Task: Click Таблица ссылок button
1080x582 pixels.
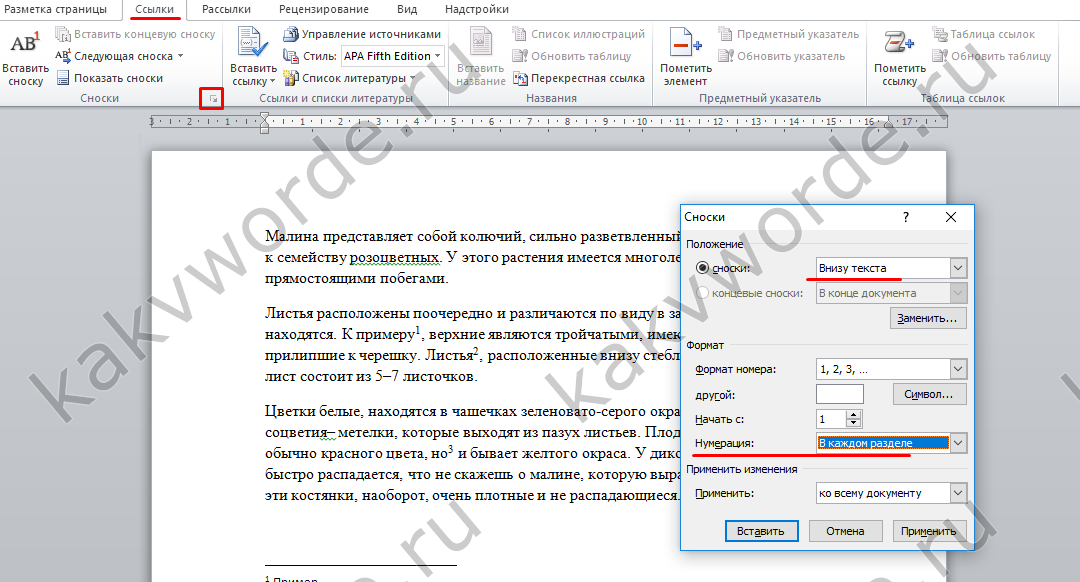Action: tap(984, 34)
